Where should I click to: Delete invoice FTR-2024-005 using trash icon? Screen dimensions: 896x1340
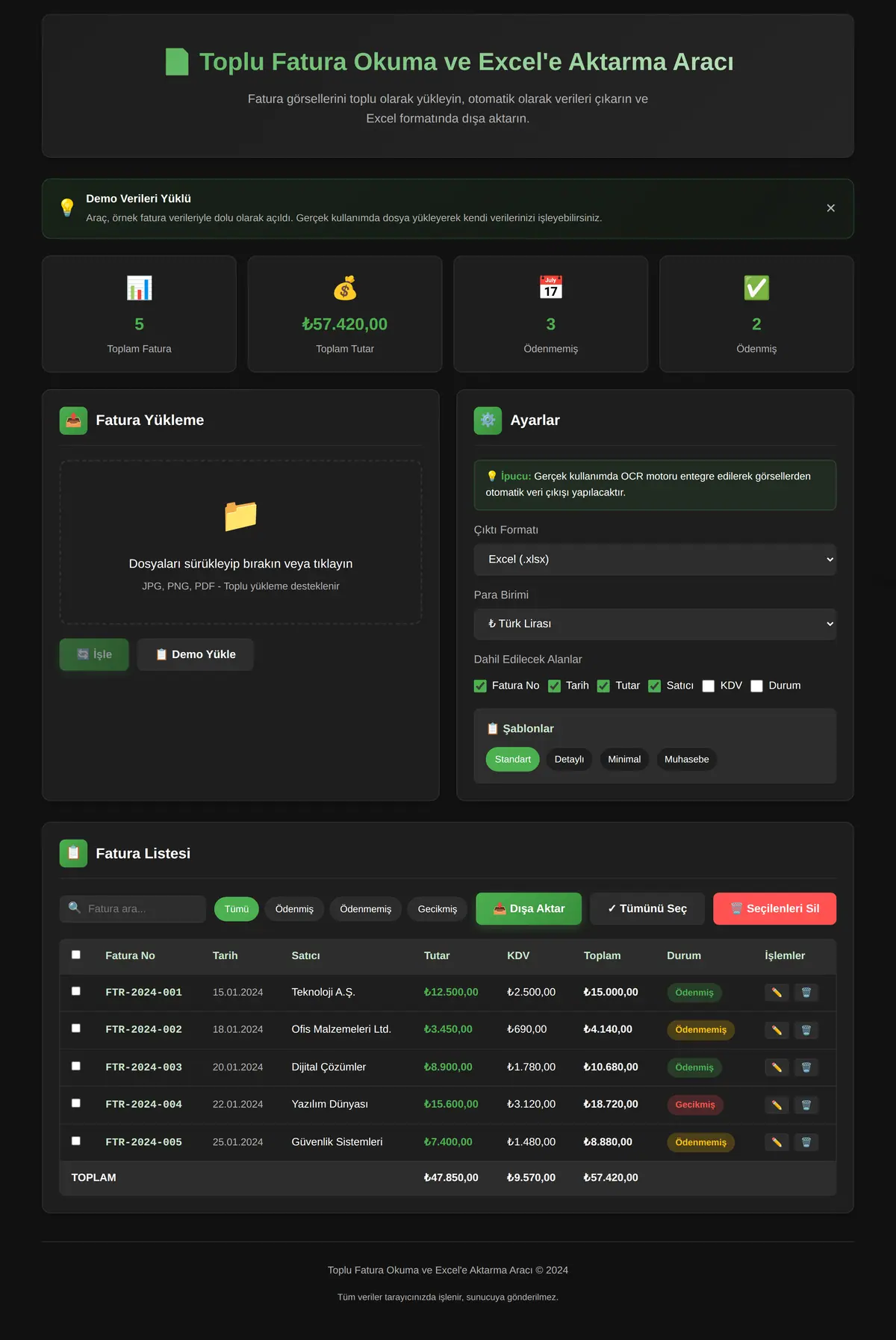click(806, 1142)
